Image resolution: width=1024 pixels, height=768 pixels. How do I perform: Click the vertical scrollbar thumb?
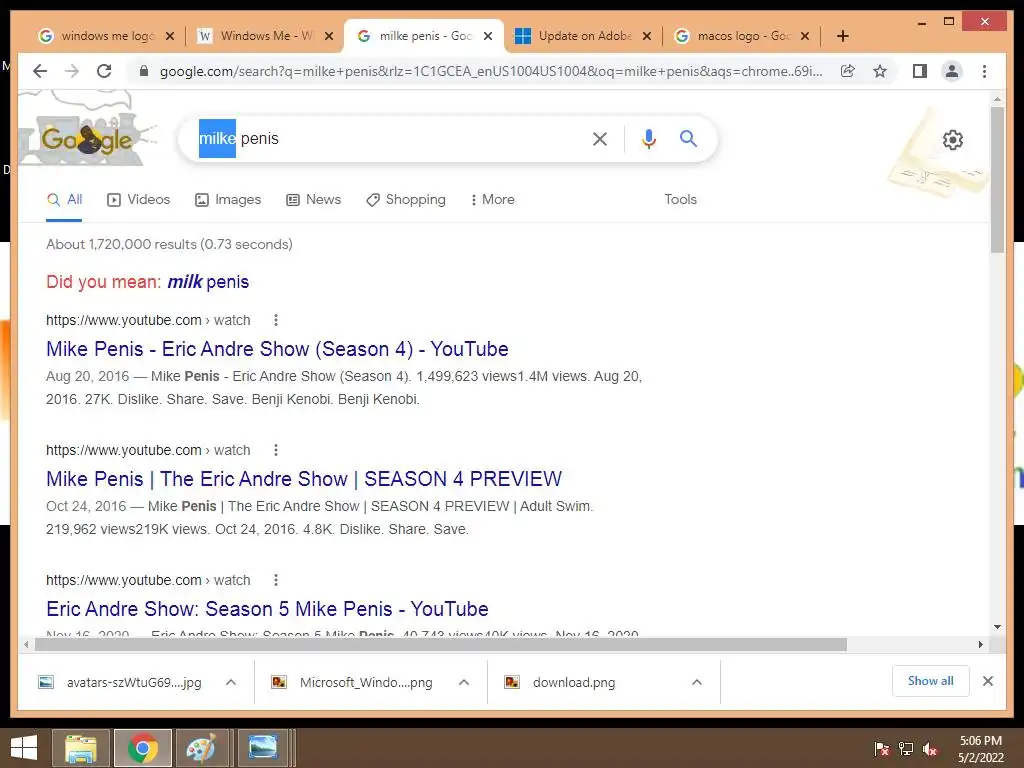[x=997, y=180]
